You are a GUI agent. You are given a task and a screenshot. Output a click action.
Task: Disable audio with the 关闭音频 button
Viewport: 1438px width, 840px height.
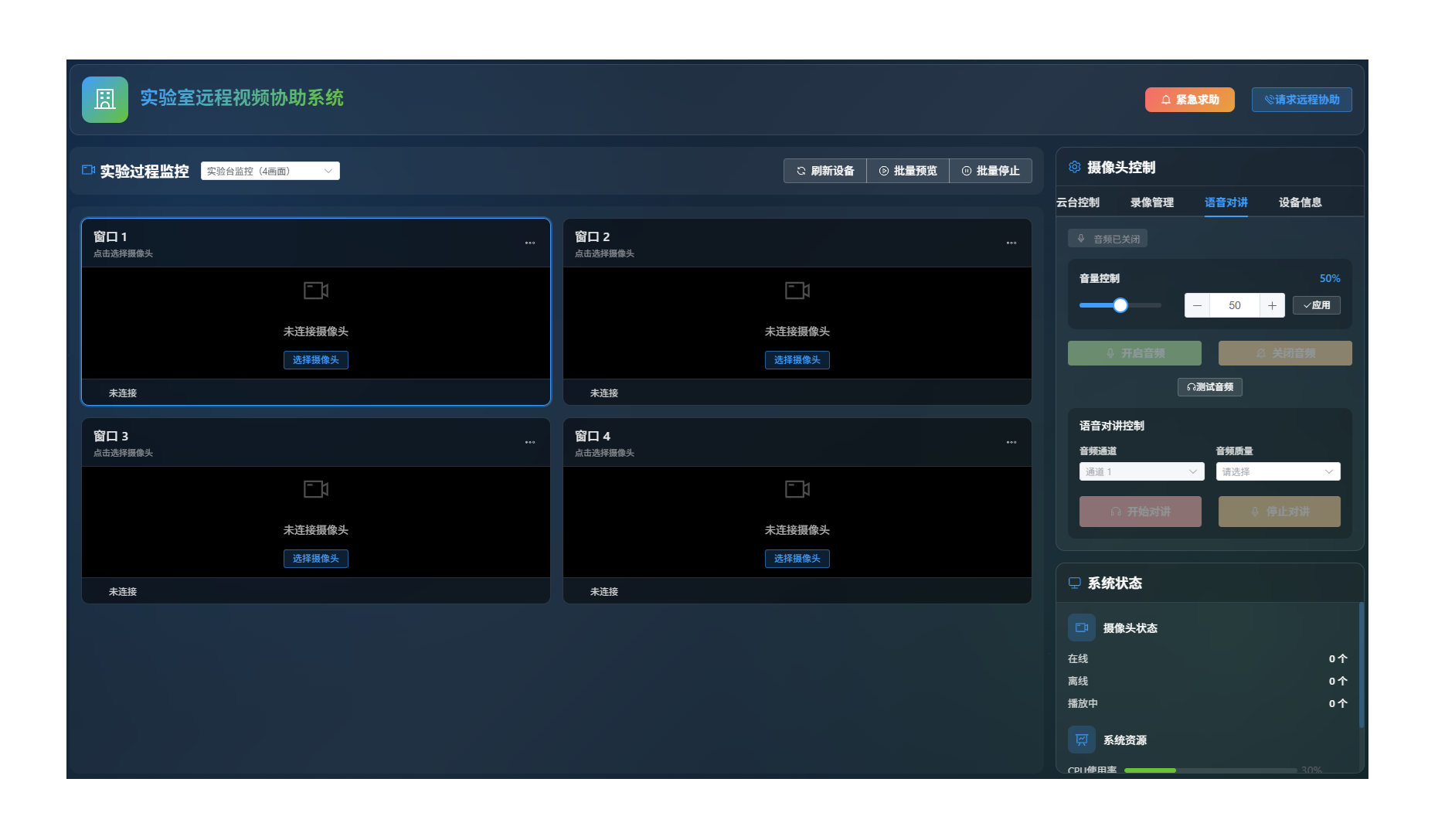coord(1284,353)
